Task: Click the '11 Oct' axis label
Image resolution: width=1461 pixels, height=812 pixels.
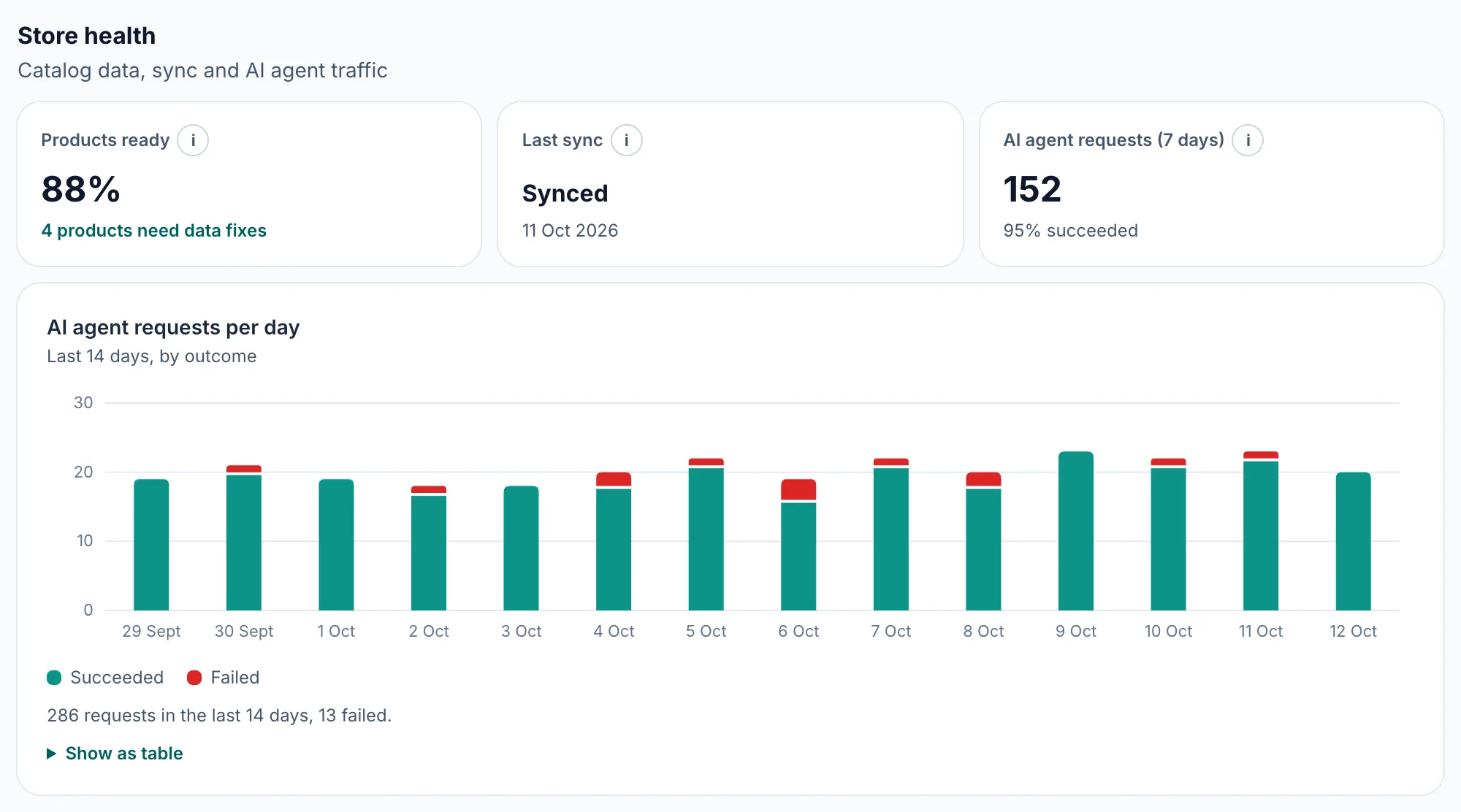Action: pyautogui.click(x=1261, y=631)
